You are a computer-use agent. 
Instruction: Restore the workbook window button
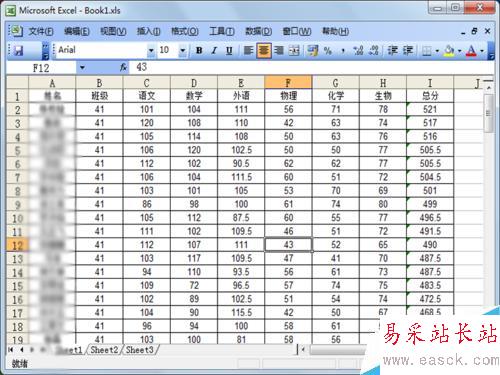pos(474,31)
